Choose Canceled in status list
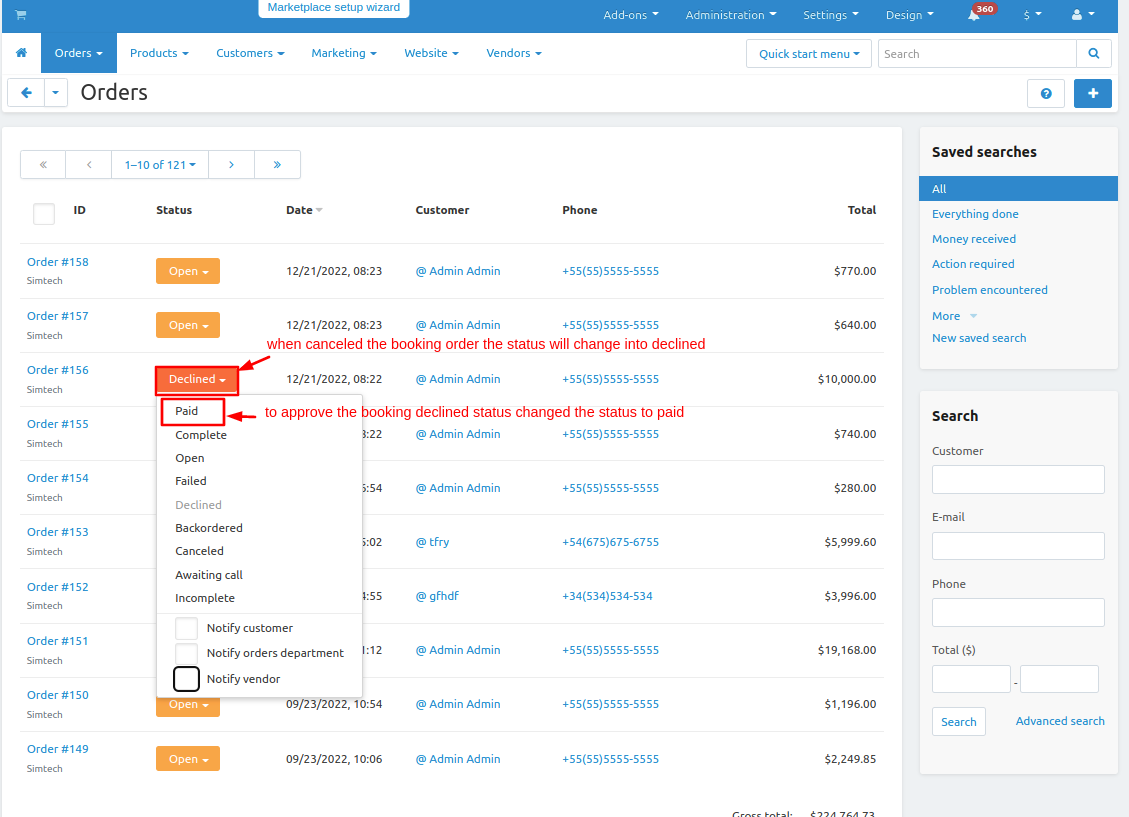This screenshot has width=1129, height=817. click(199, 551)
